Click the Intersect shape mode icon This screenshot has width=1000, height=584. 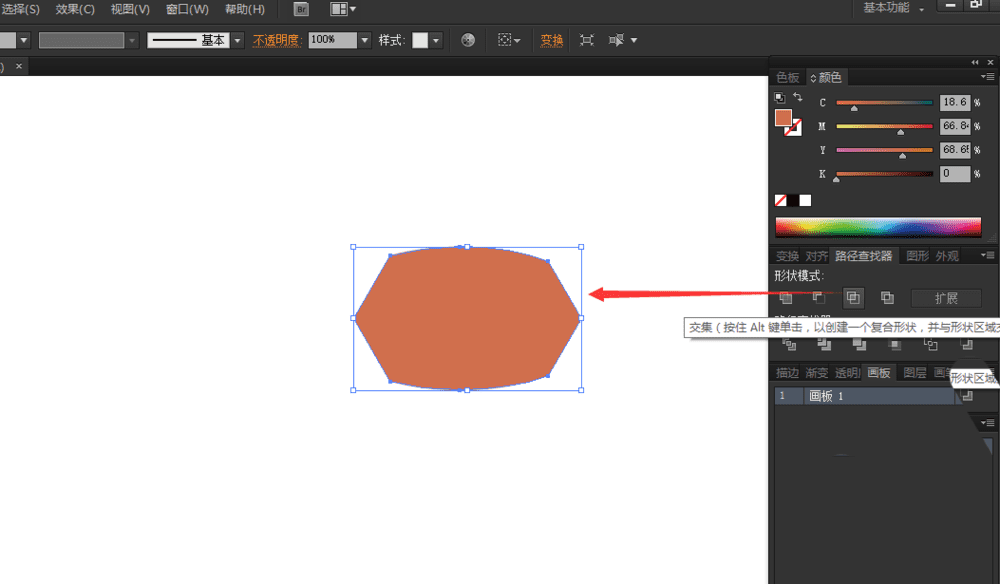[853, 298]
